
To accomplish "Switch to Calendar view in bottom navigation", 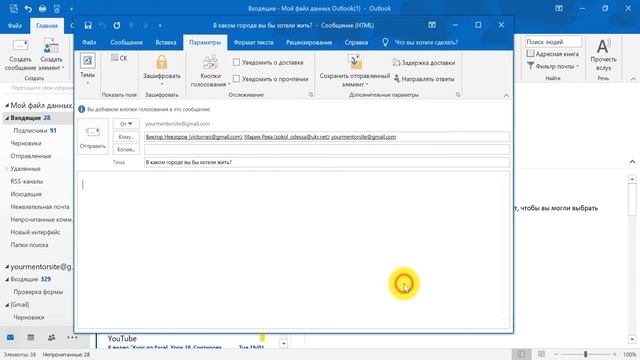I will pyautogui.click(x=31, y=337).
